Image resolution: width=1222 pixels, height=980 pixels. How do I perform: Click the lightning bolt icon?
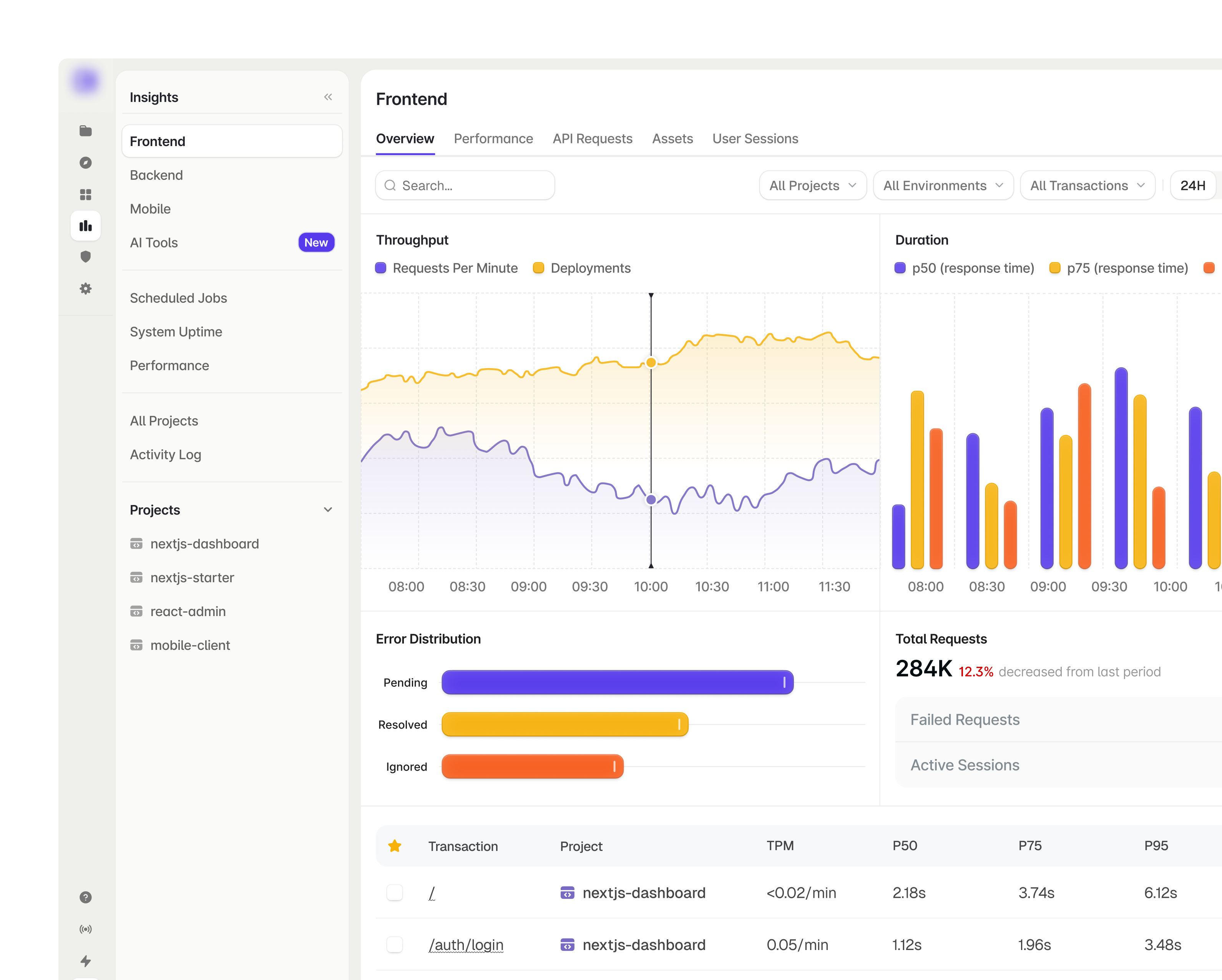[86, 961]
